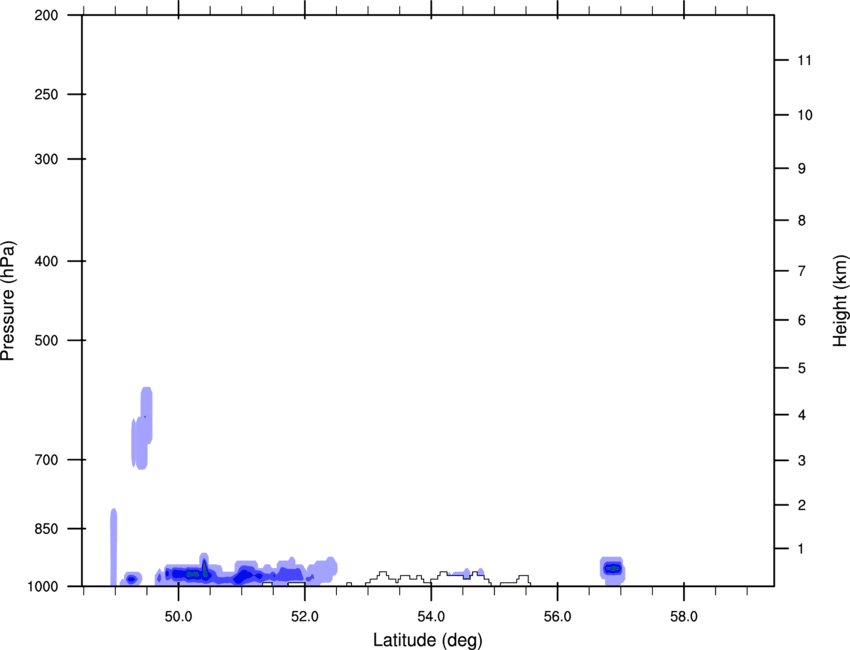Click the light-blue blob near latitude 52.4
Image resolution: width=850 pixels, height=650 pixels.
[x=326, y=569]
